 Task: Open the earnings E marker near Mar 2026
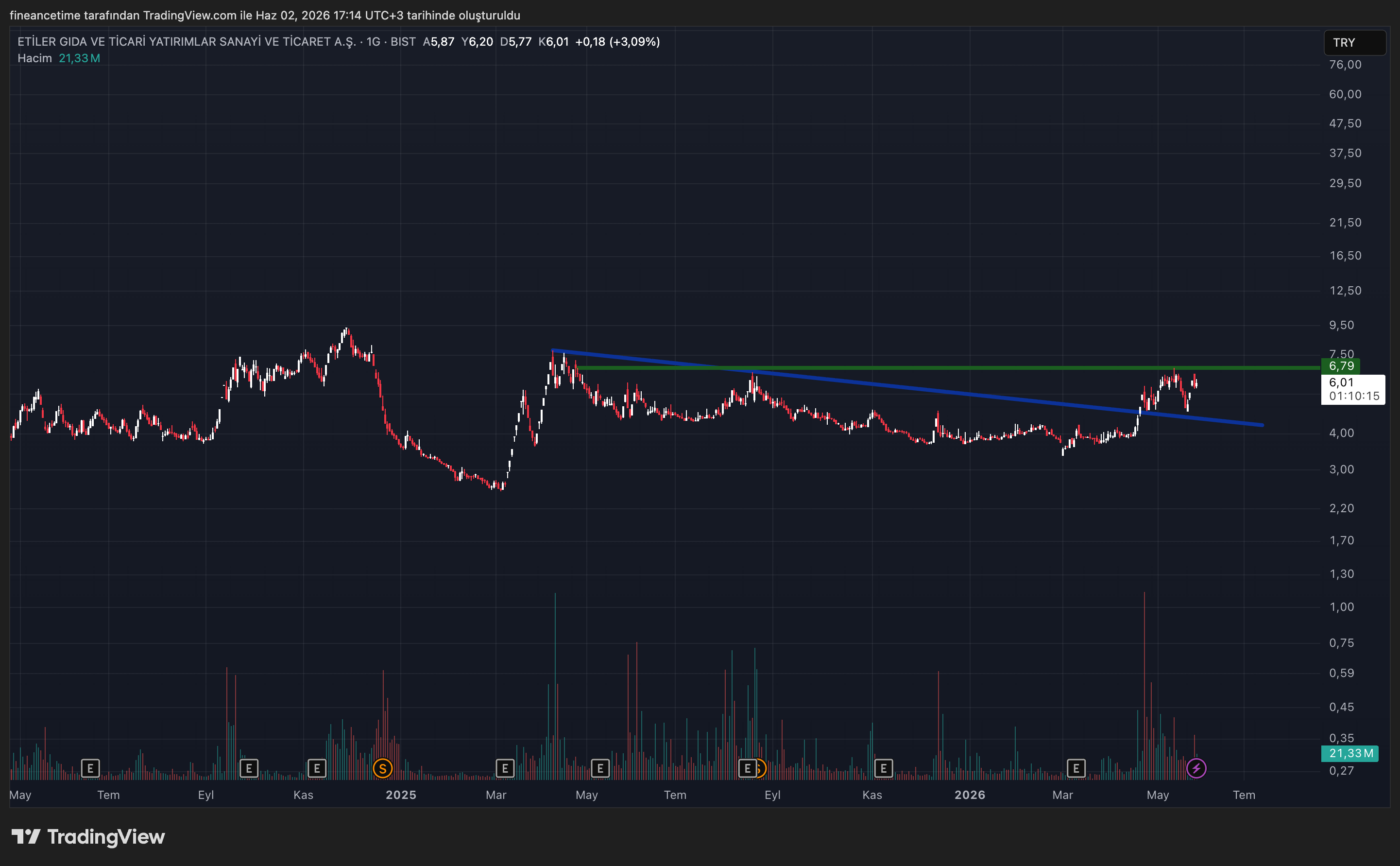[1076, 768]
